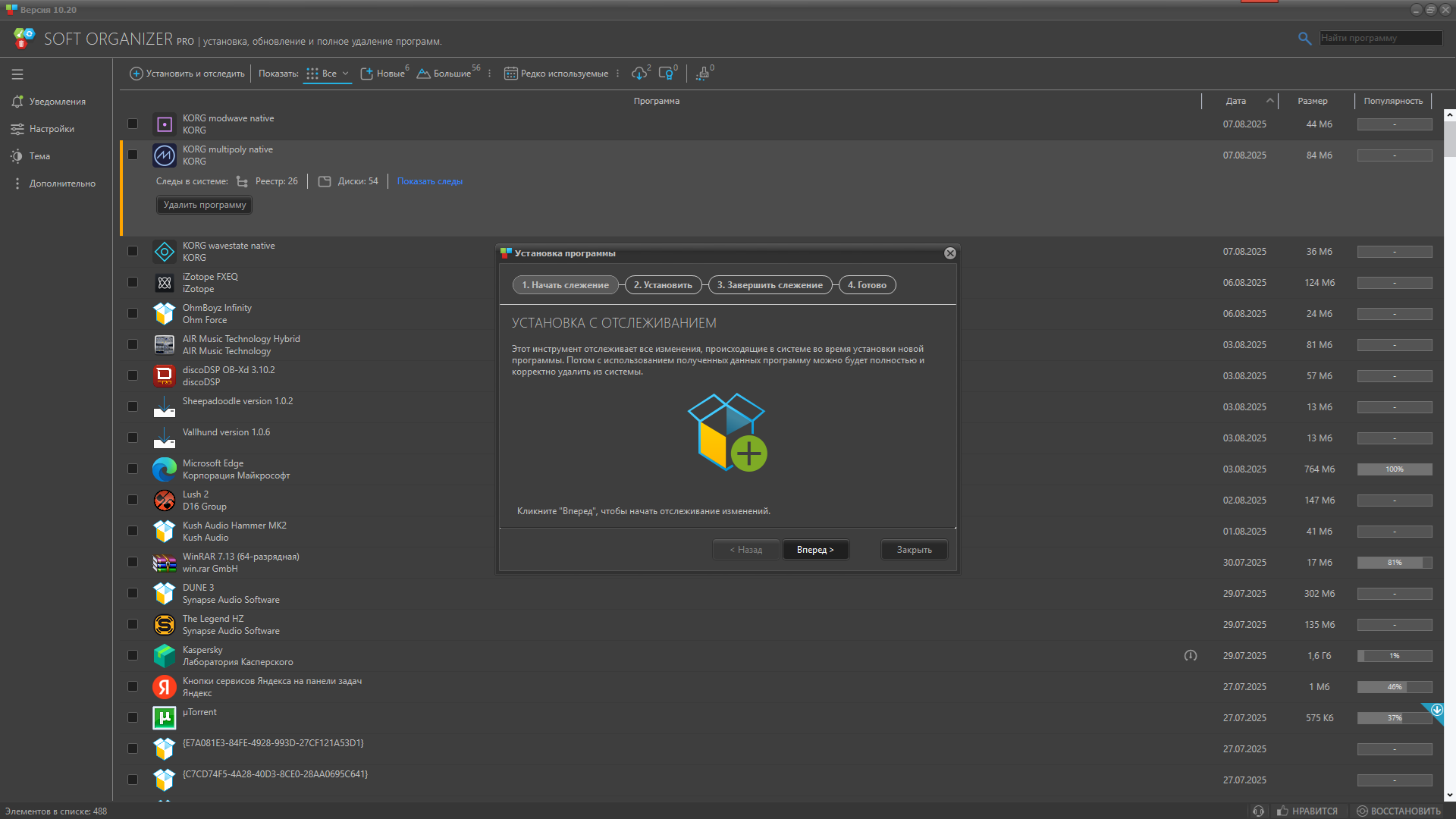Open the hamburger menu in the sidebar

pos(17,74)
